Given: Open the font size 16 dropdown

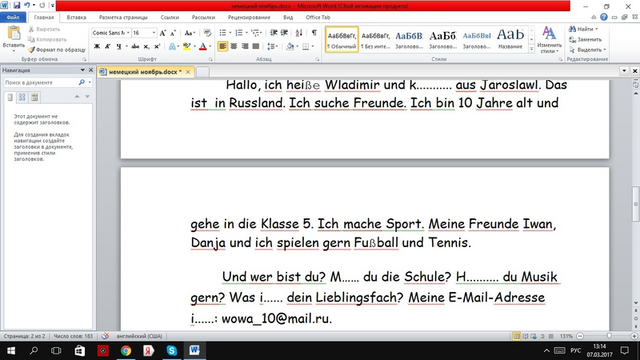Looking at the screenshot, I should pyautogui.click(x=154, y=33).
